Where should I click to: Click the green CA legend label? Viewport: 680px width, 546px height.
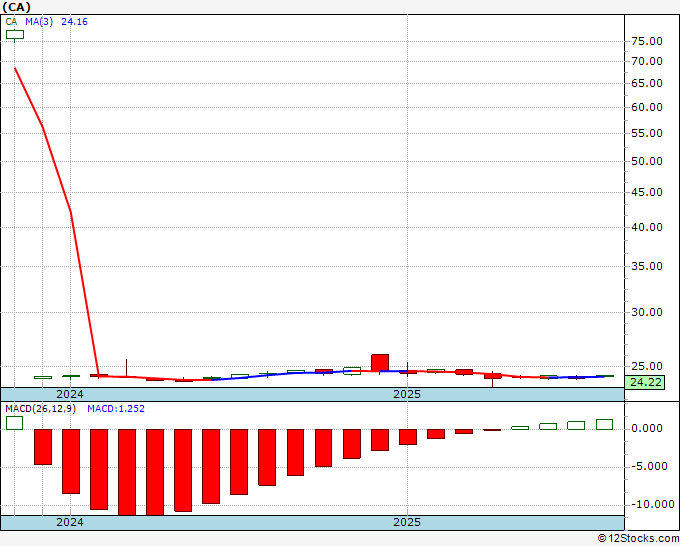(x=11, y=22)
